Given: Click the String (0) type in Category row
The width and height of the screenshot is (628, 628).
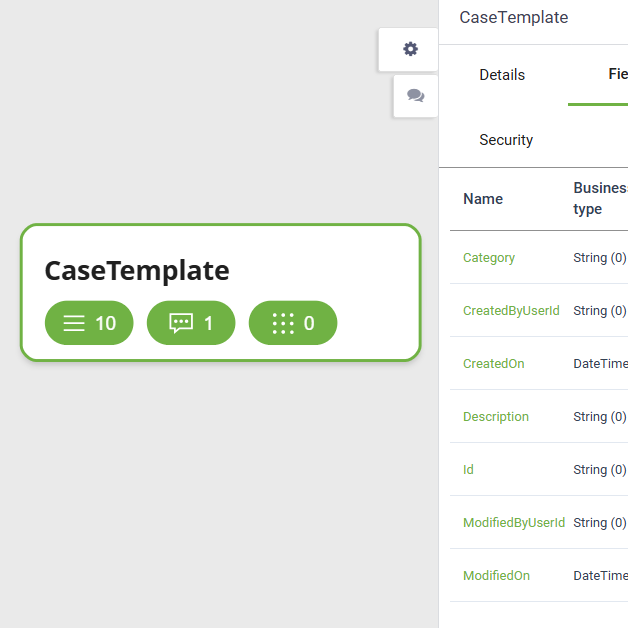Looking at the screenshot, I should pyautogui.click(x=599, y=258).
